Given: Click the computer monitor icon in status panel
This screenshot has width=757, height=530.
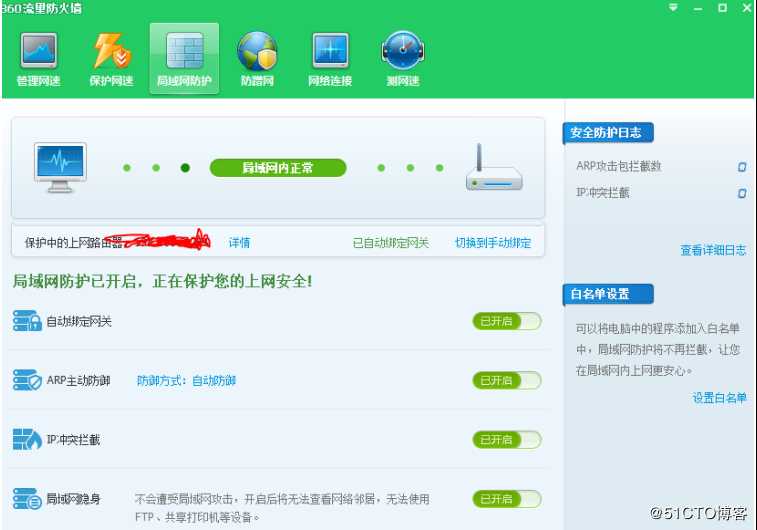Looking at the screenshot, I should tap(60, 167).
